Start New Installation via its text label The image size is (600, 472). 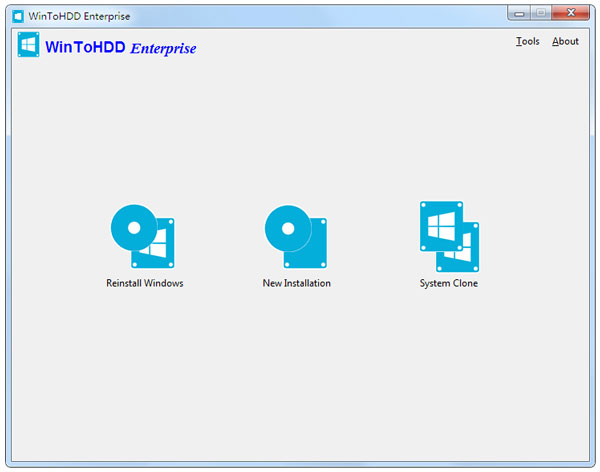(x=297, y=283)
